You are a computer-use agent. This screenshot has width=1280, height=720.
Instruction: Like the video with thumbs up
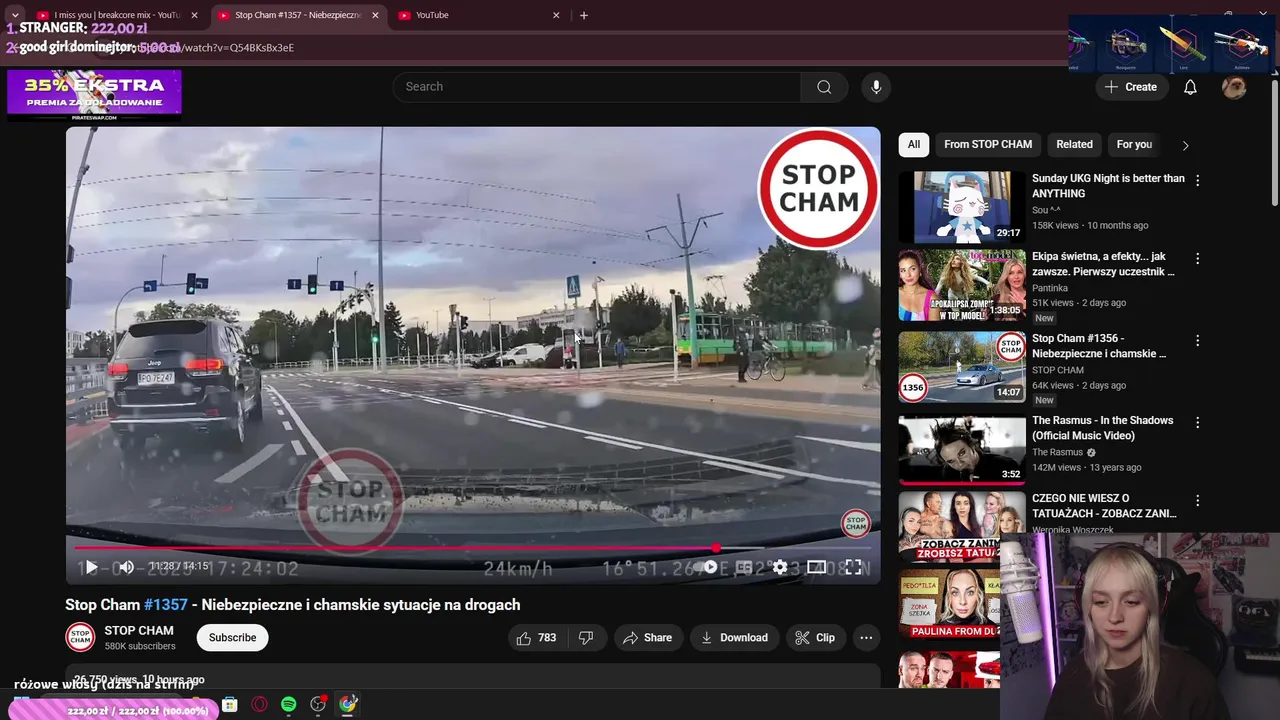coord(536,637)
